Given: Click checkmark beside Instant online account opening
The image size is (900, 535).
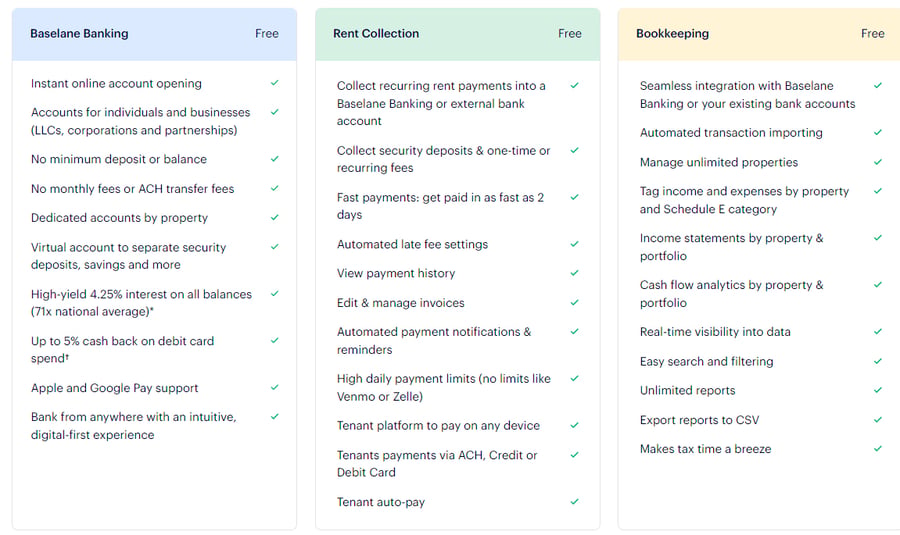Looking at the screenshot, I should 275,83.
